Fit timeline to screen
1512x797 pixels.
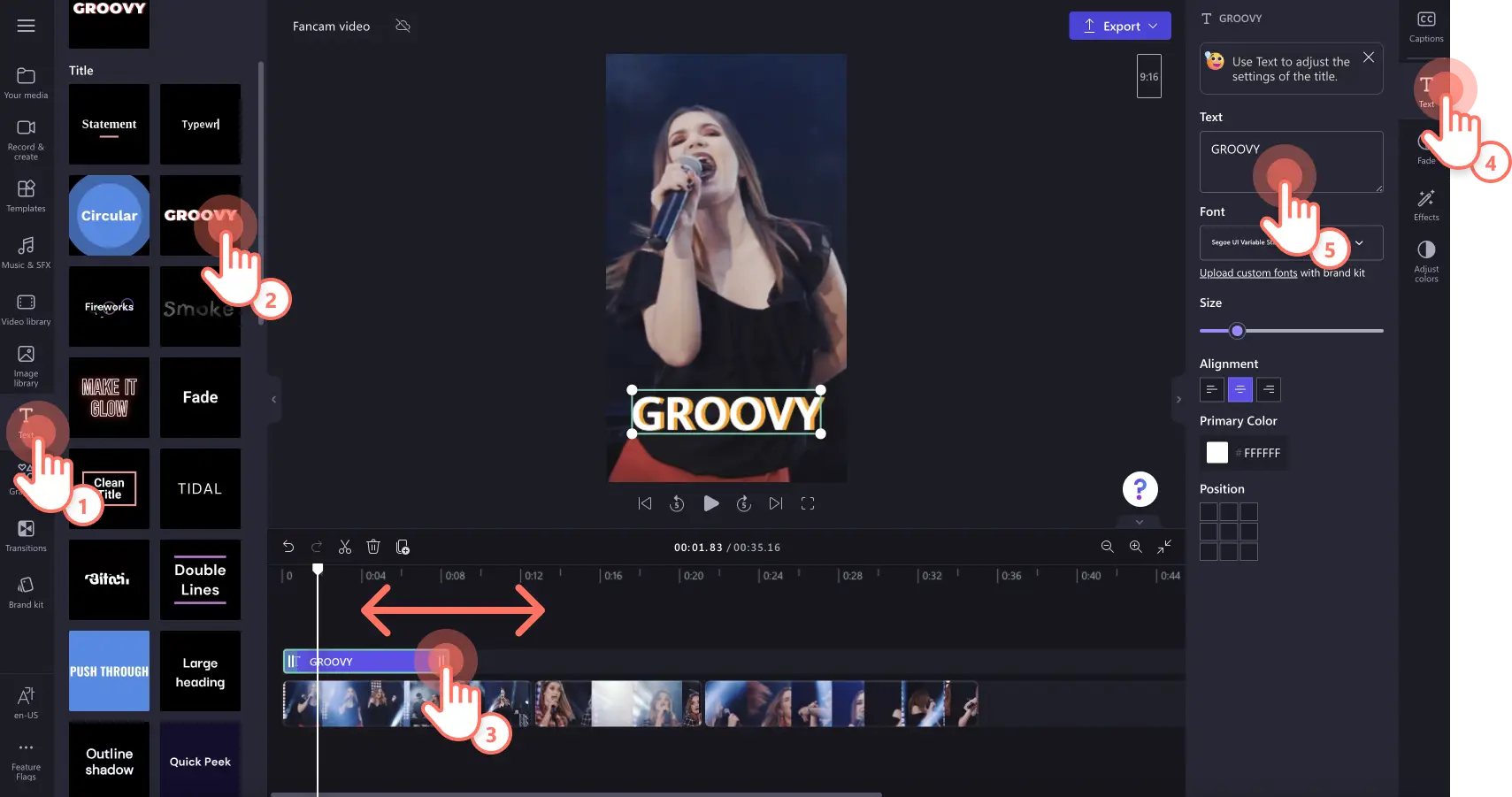point(1164,547)
